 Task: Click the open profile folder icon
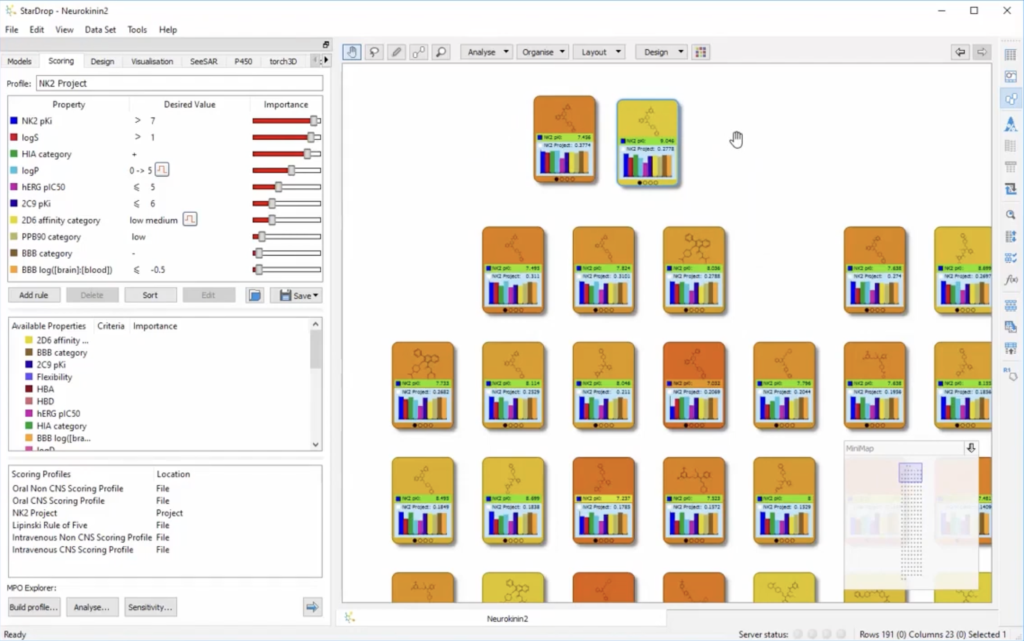pos(254,295)
